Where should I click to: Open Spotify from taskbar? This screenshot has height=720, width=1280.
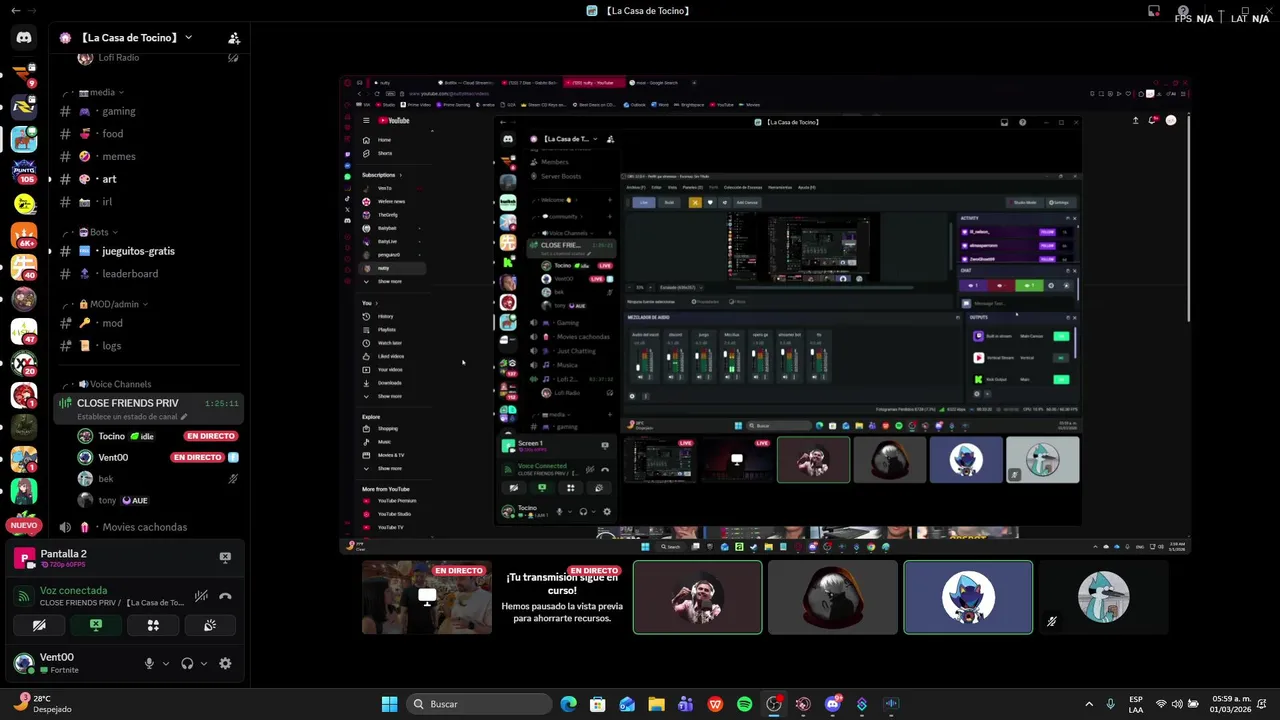point(744,704)
